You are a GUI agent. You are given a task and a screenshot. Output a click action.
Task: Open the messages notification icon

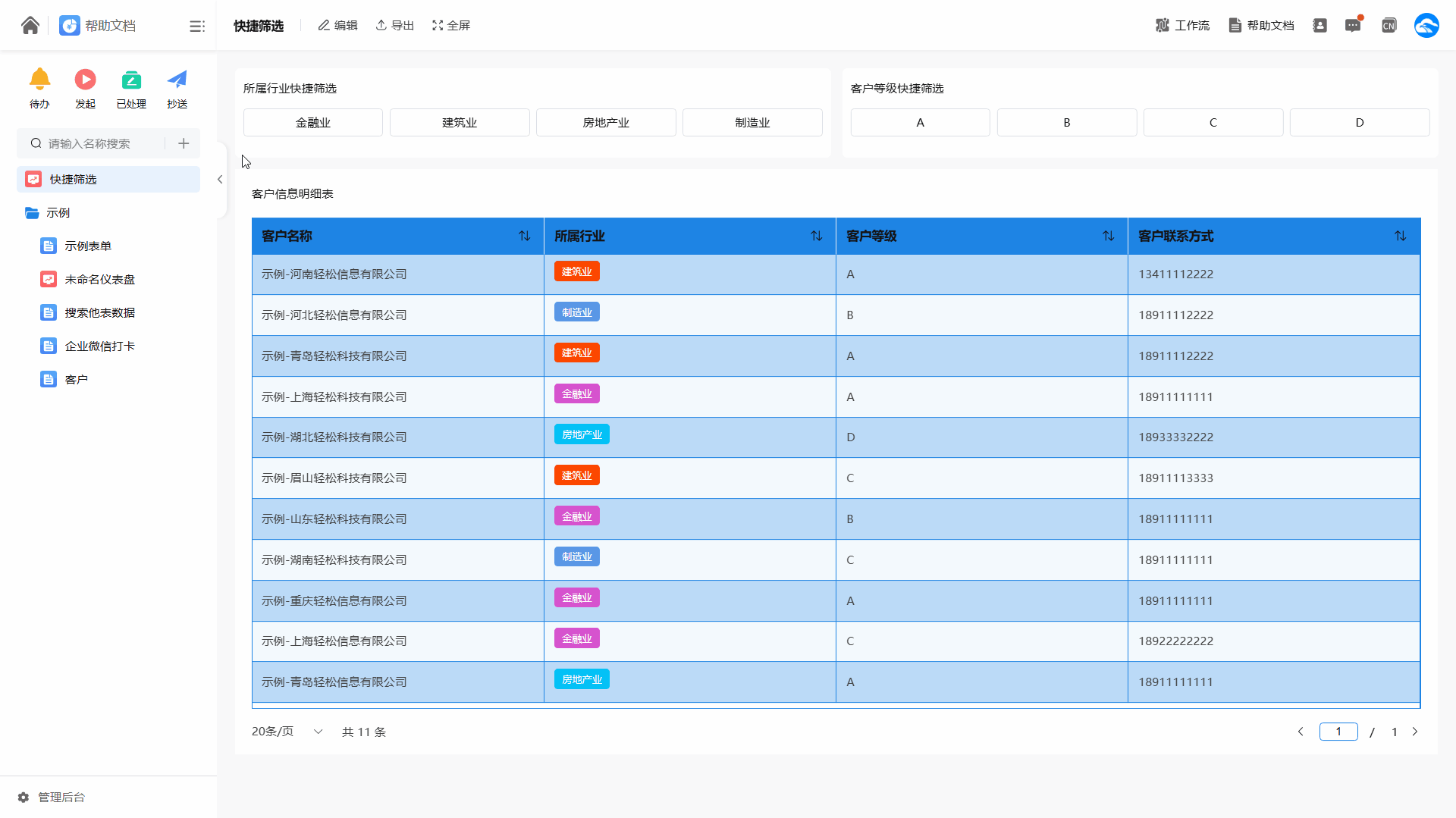[1353, 26]
